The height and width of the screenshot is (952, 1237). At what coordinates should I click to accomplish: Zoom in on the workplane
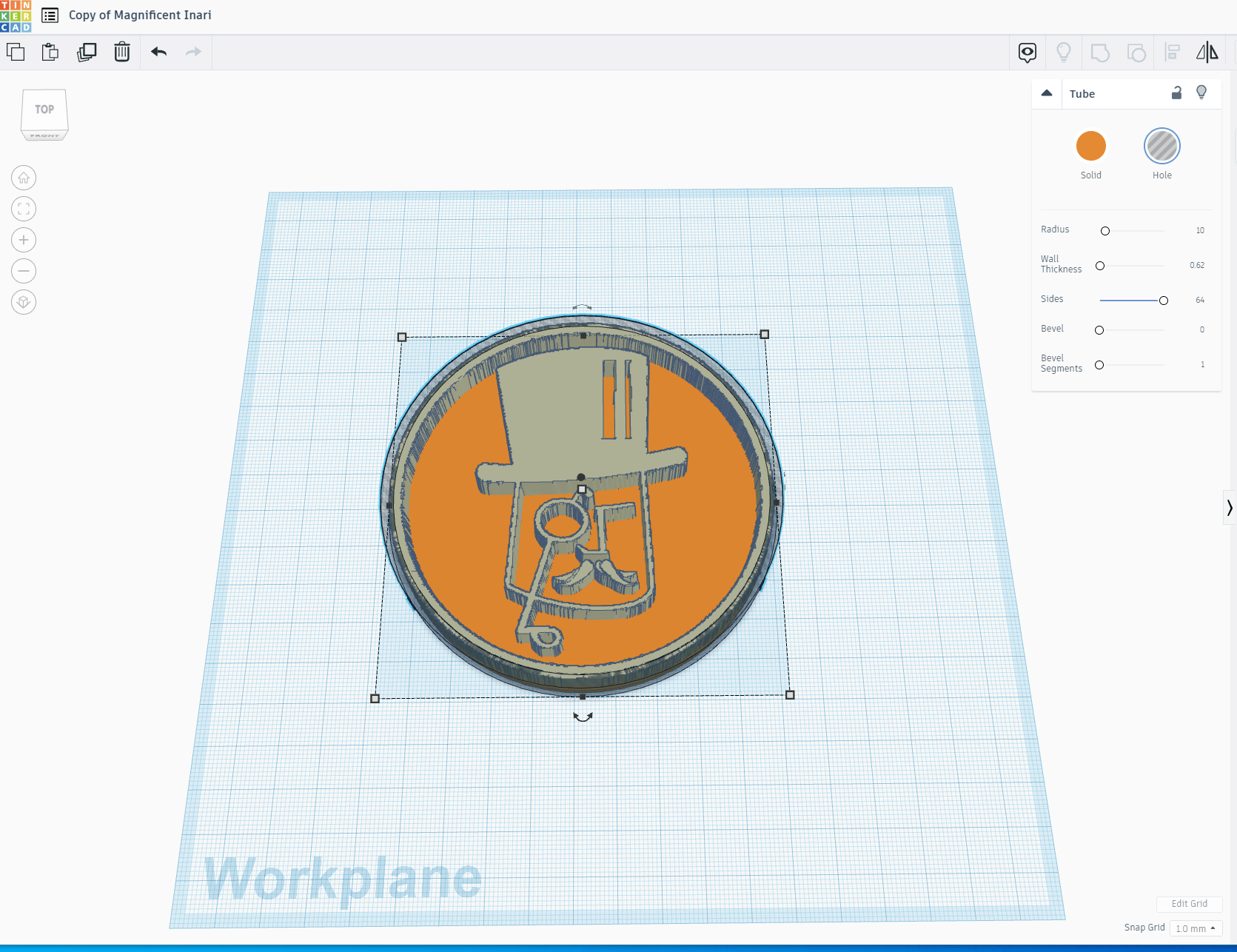point(24,240)
